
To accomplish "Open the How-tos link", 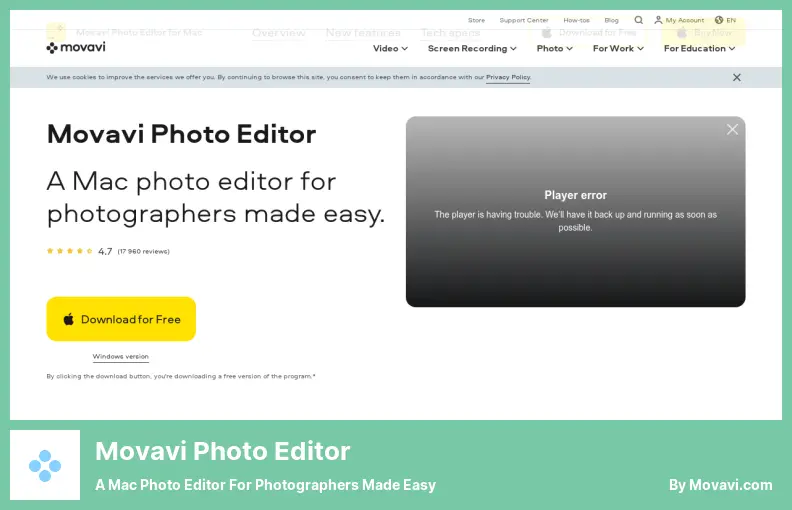I will [576, 20].
